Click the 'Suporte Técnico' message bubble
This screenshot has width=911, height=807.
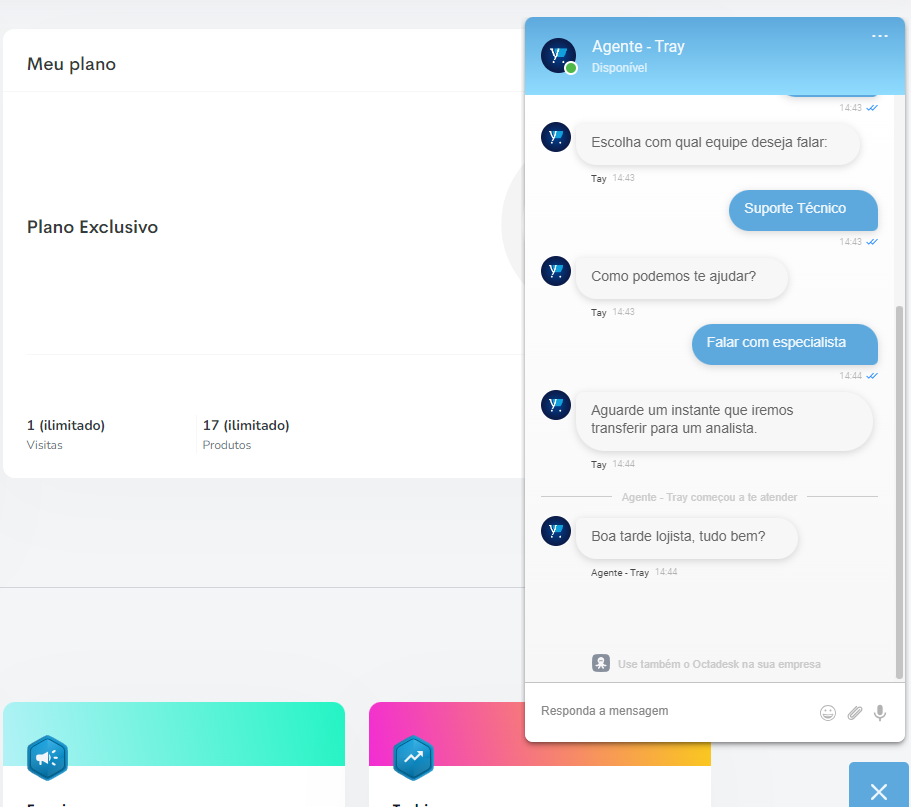(x=803, y=210)
